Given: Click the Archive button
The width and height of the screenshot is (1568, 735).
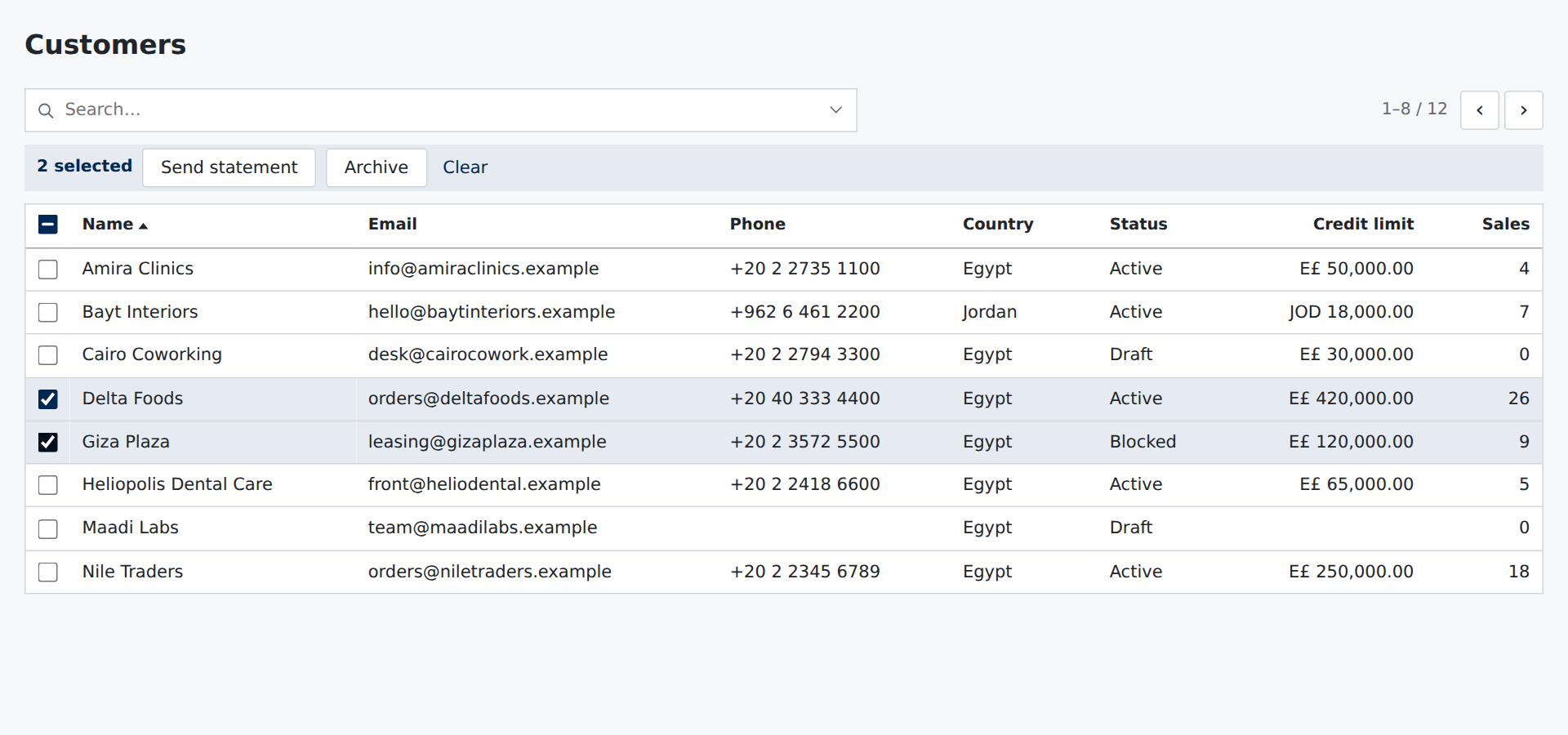Looking at the screenshot, I should pos(376,167).
